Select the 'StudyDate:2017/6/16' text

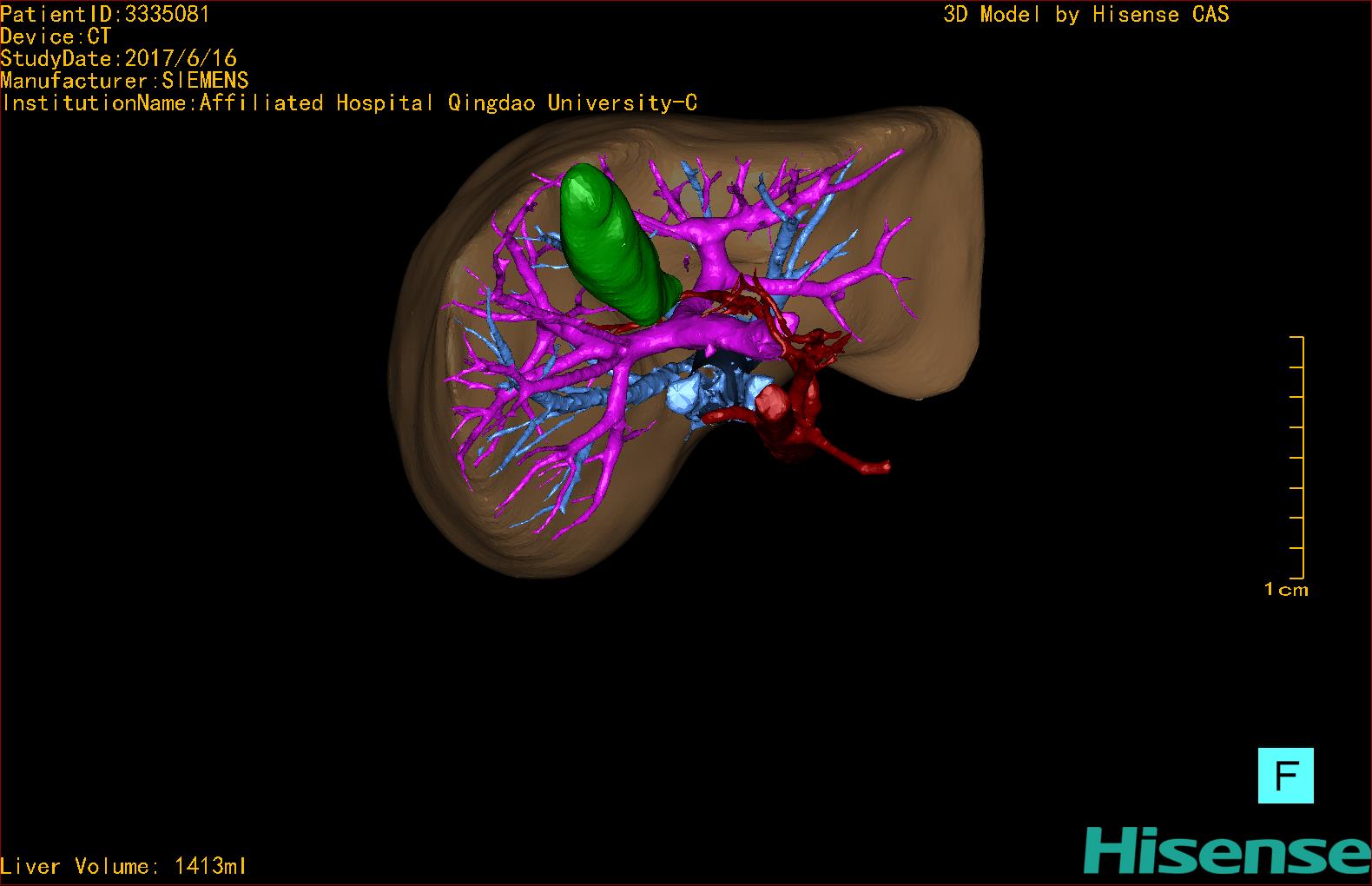pos(118,58)
